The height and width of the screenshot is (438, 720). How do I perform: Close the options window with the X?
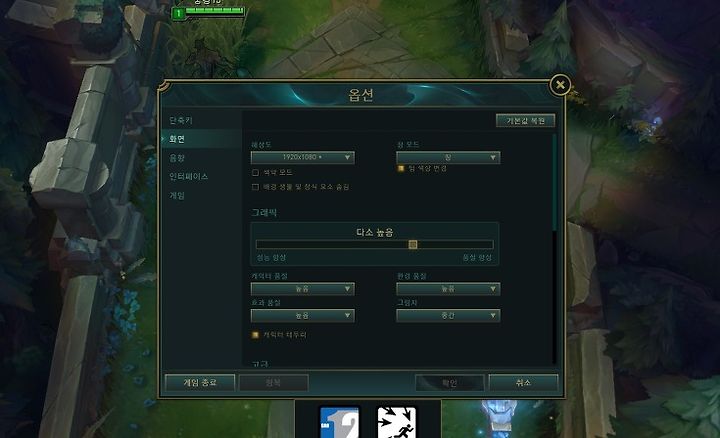(560, 85)
